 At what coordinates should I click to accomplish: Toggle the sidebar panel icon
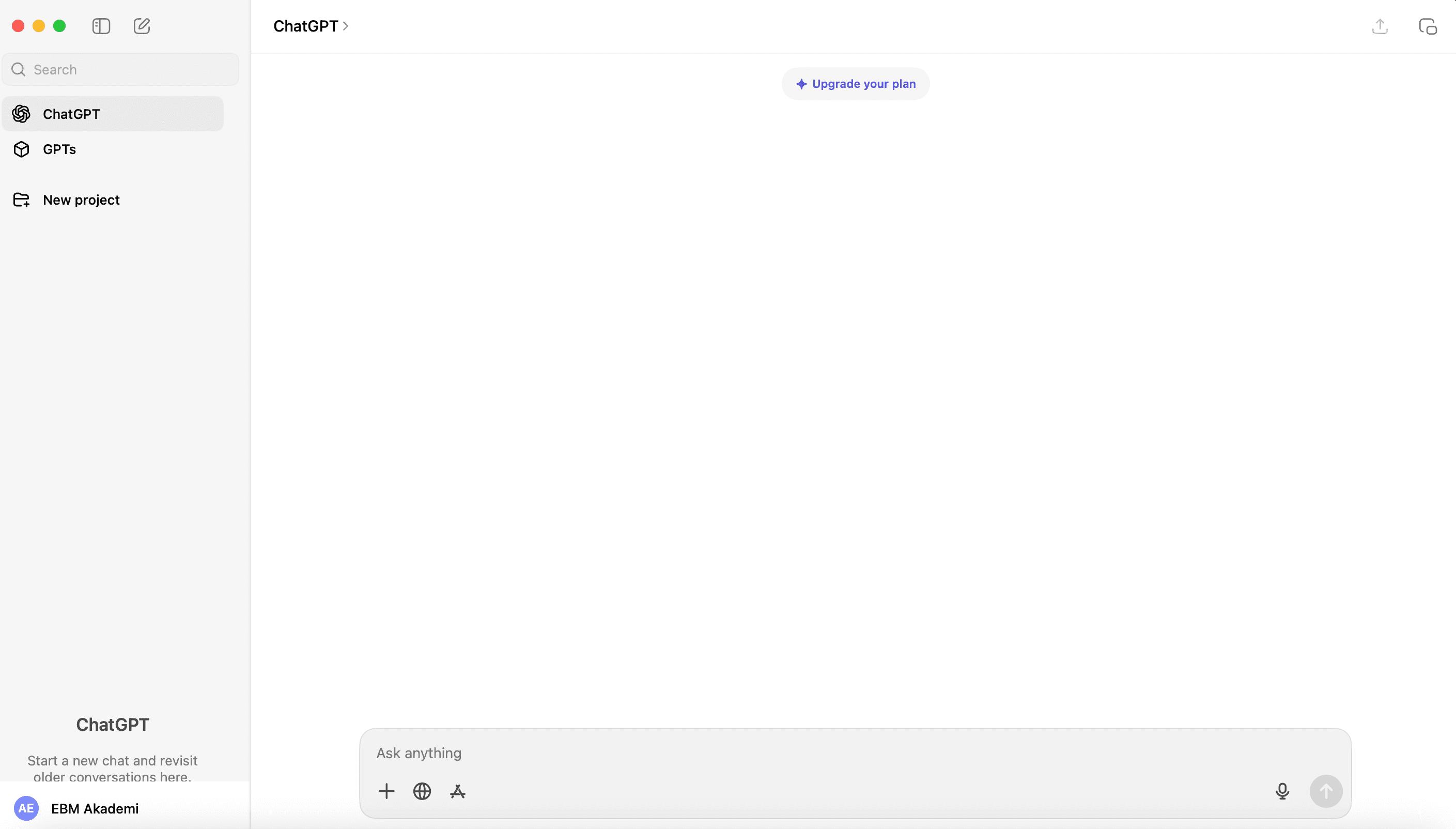pos(101,26)
